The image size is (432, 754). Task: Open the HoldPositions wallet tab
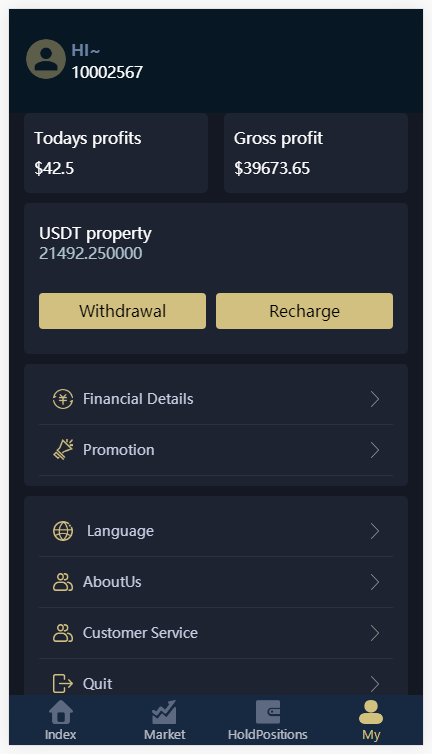267,720
